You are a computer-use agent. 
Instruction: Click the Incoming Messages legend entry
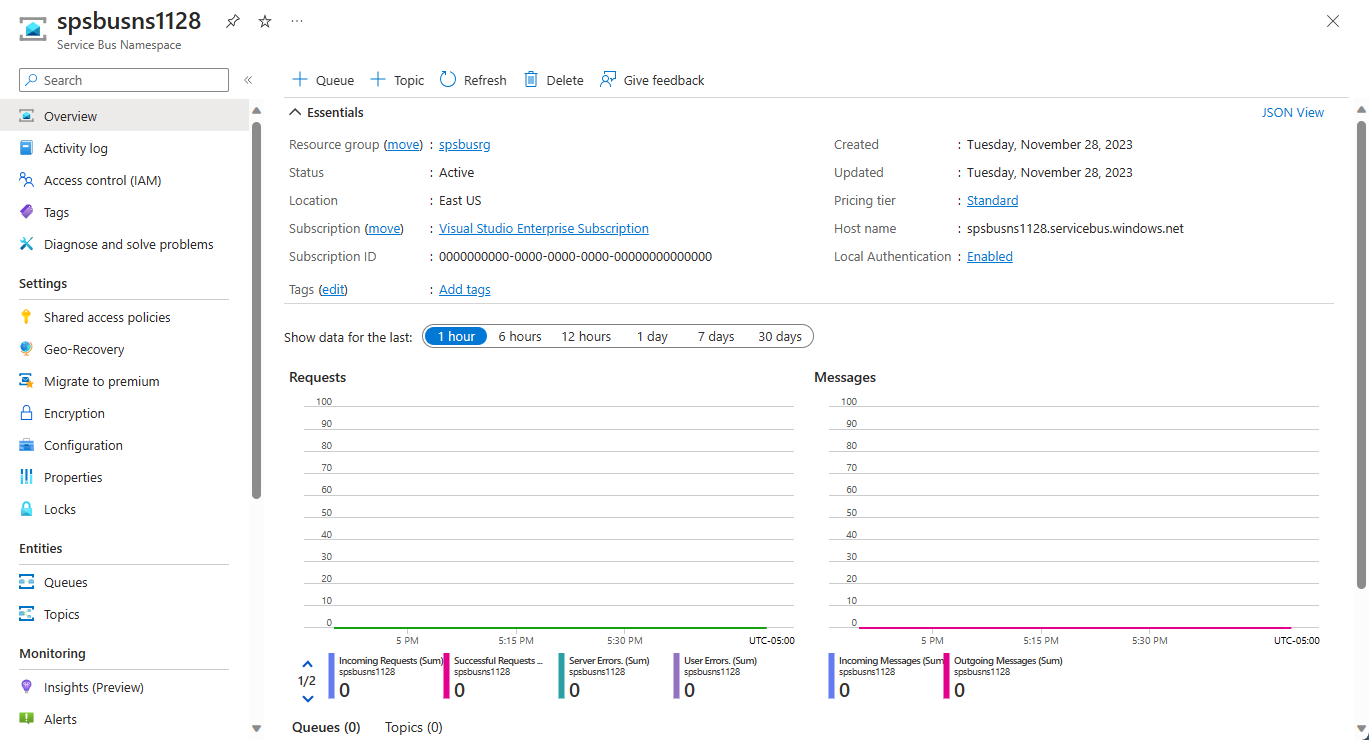point(886,676)
